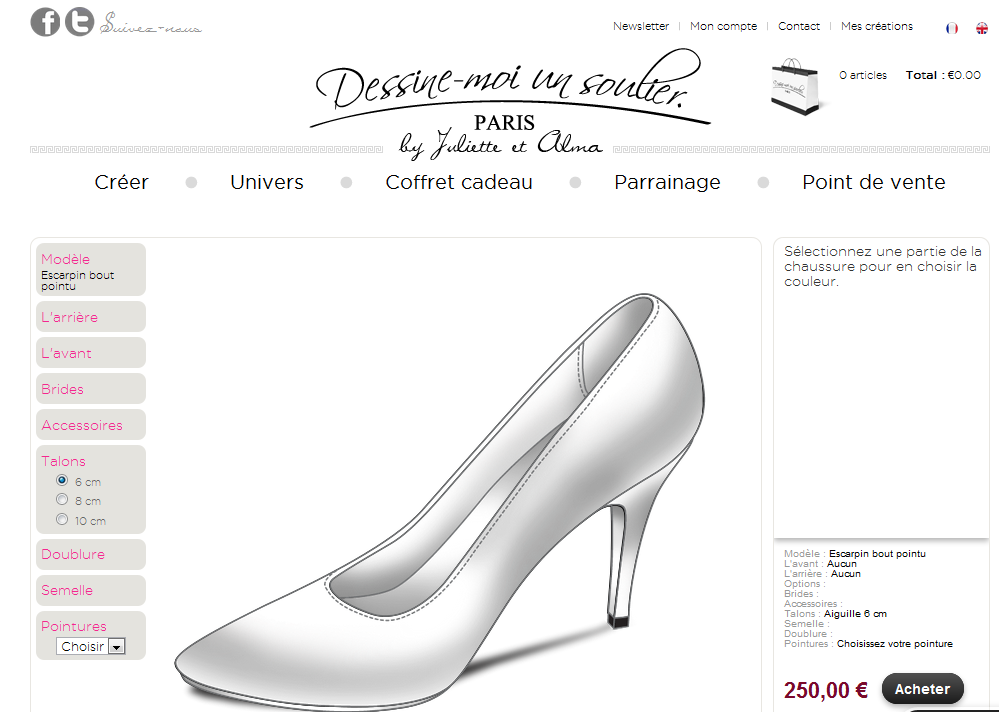Open the Mon compte link
The width and height of the screenshot is (999, 712).
click(723, 27)
